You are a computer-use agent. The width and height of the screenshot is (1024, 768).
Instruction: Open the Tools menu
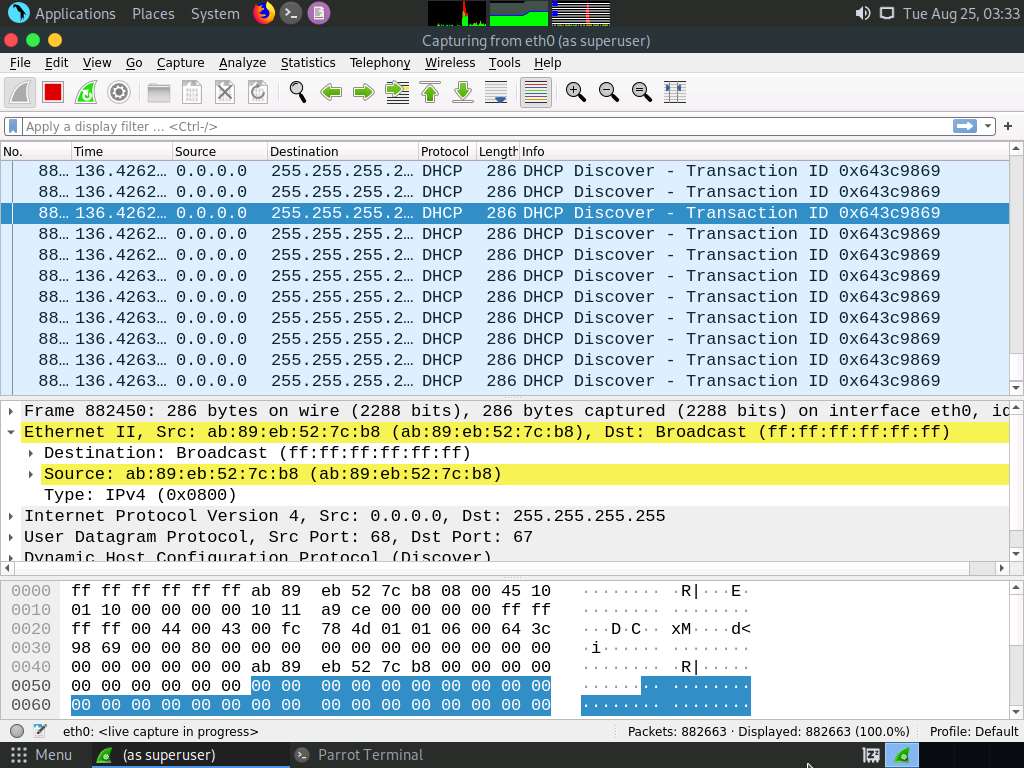[504, 63]
